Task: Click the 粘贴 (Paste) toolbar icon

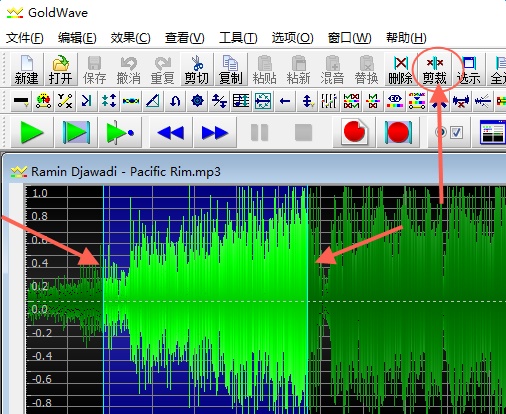Action: coord(265,69)
